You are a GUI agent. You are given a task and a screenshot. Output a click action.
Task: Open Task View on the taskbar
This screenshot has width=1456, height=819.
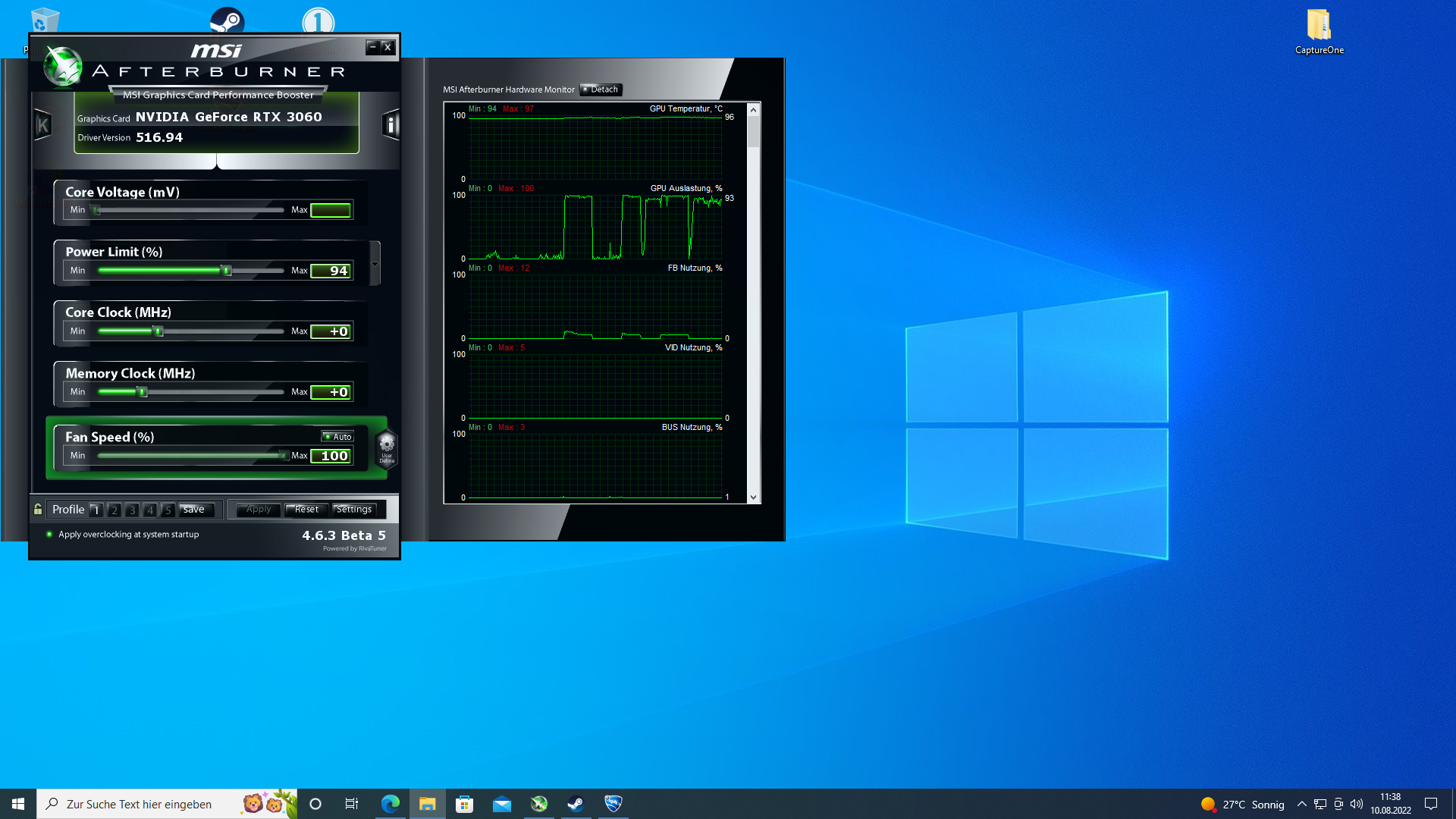(352, 804)
